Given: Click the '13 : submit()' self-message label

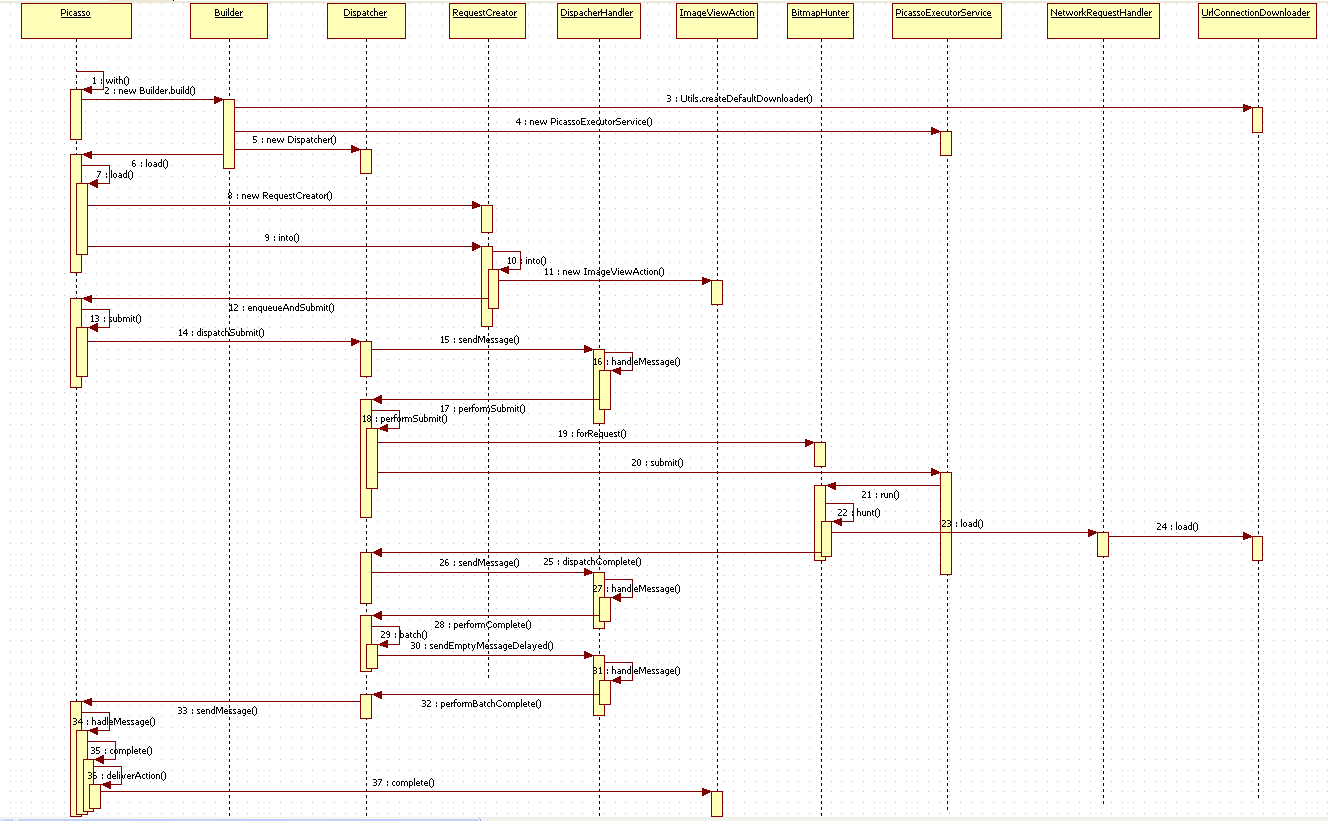Looking at the screenshot, I should [115, 319].
